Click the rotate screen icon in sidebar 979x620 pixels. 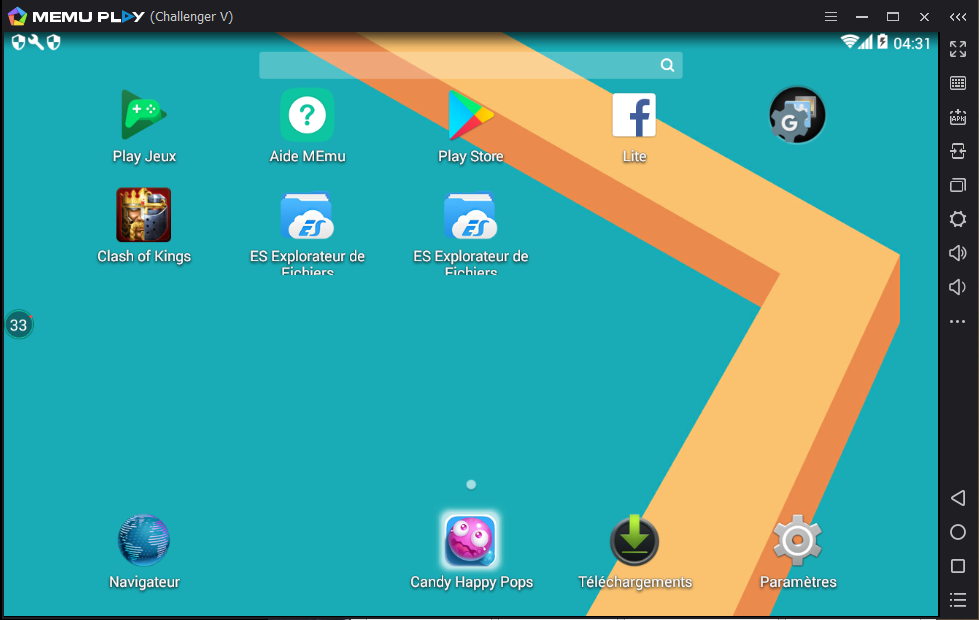click(x=958, y=150)
